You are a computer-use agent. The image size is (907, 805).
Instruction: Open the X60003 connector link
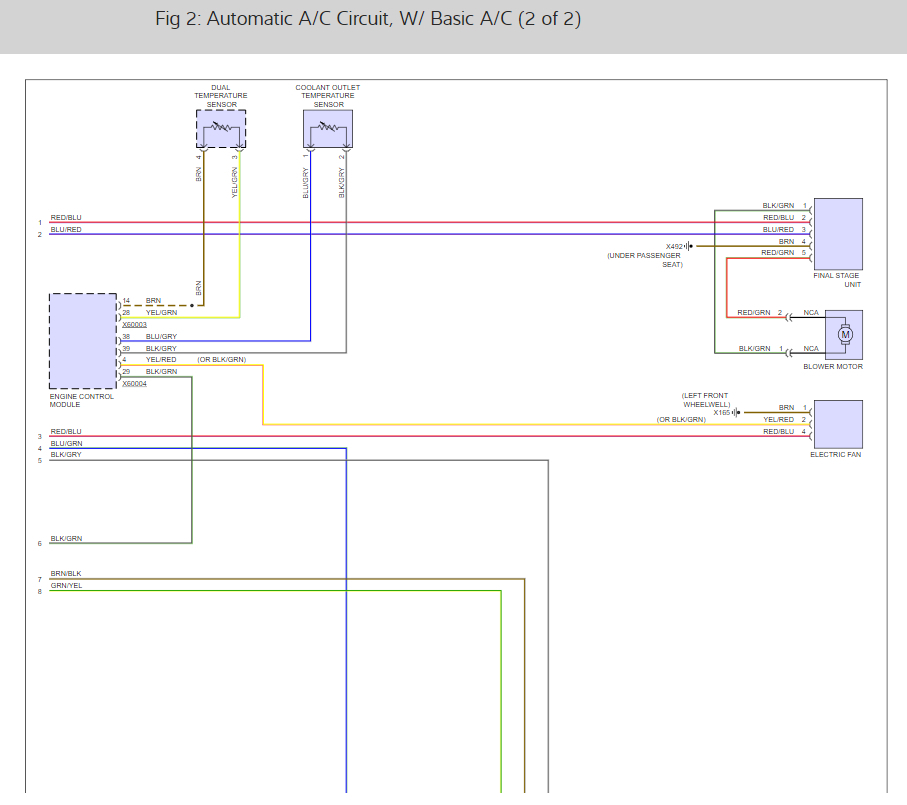click(135, 325)
